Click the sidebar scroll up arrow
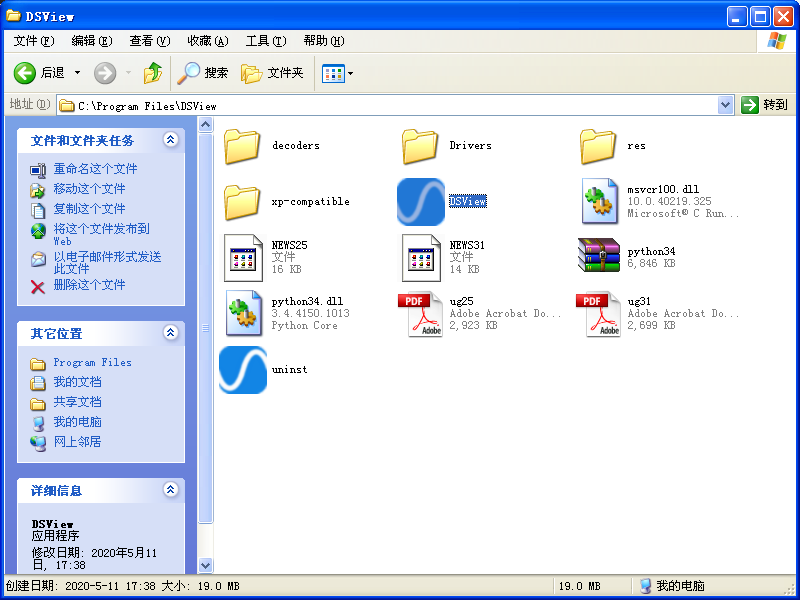The width and height of the screenshot is (800, 600). (x=205, y=124)
